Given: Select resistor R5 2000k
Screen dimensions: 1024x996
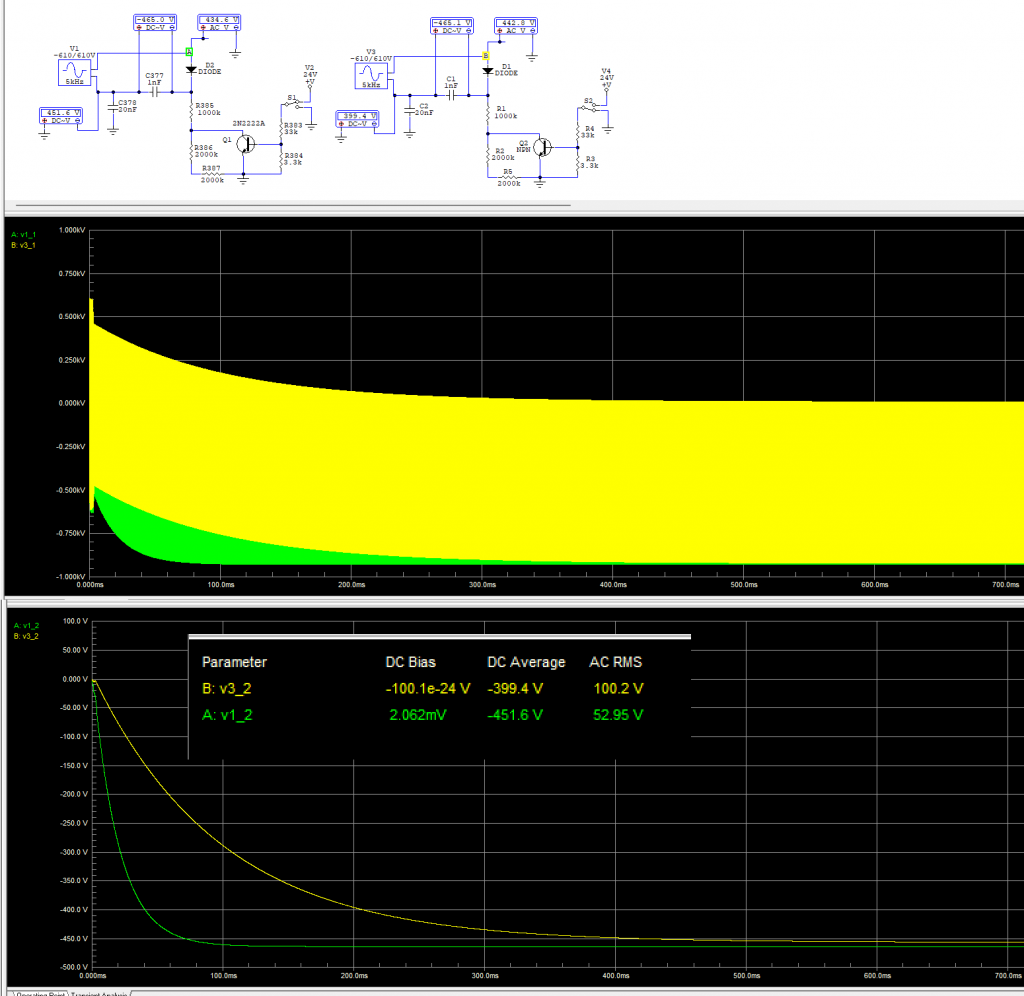Looking at the screenshot, I should pyautogui.click(x=508, y=178).
